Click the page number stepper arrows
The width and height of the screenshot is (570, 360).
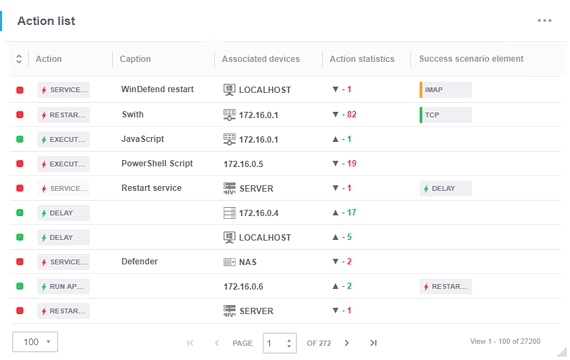[x=289, y=343]
